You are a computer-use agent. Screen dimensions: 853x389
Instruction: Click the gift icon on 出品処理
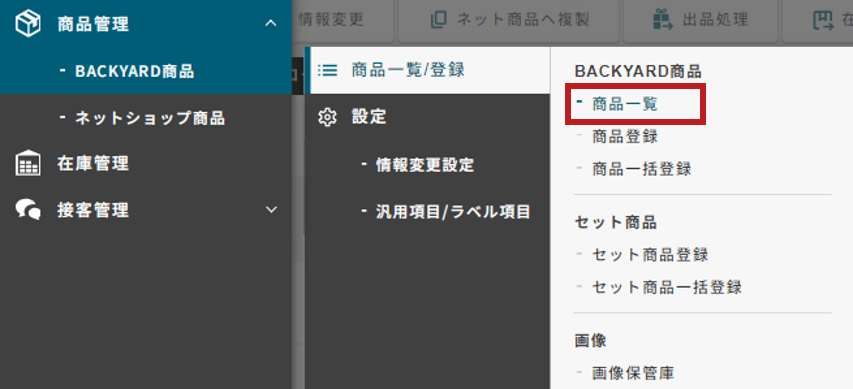coord(662,20)
